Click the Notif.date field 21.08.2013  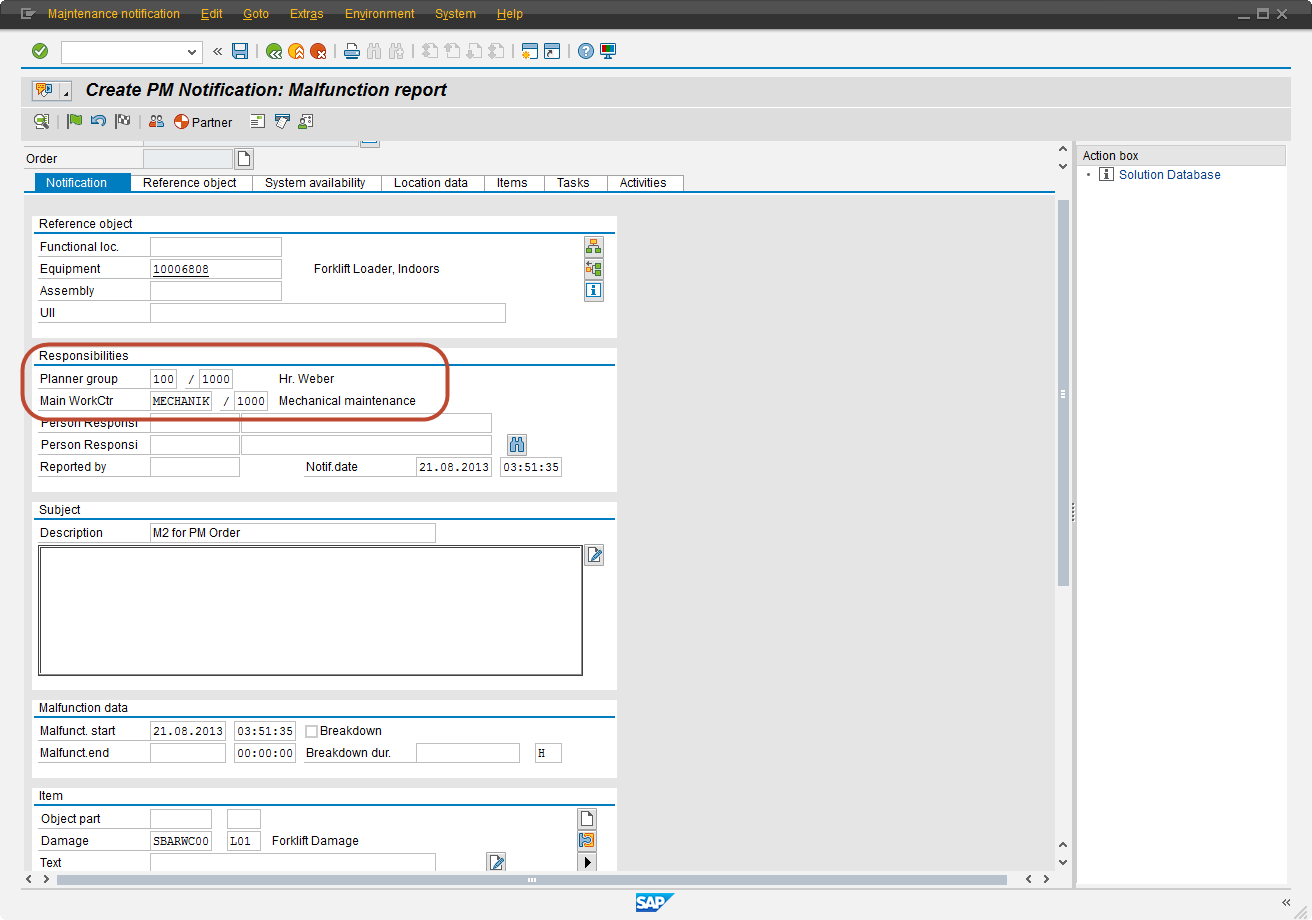(x=454, y=467)
